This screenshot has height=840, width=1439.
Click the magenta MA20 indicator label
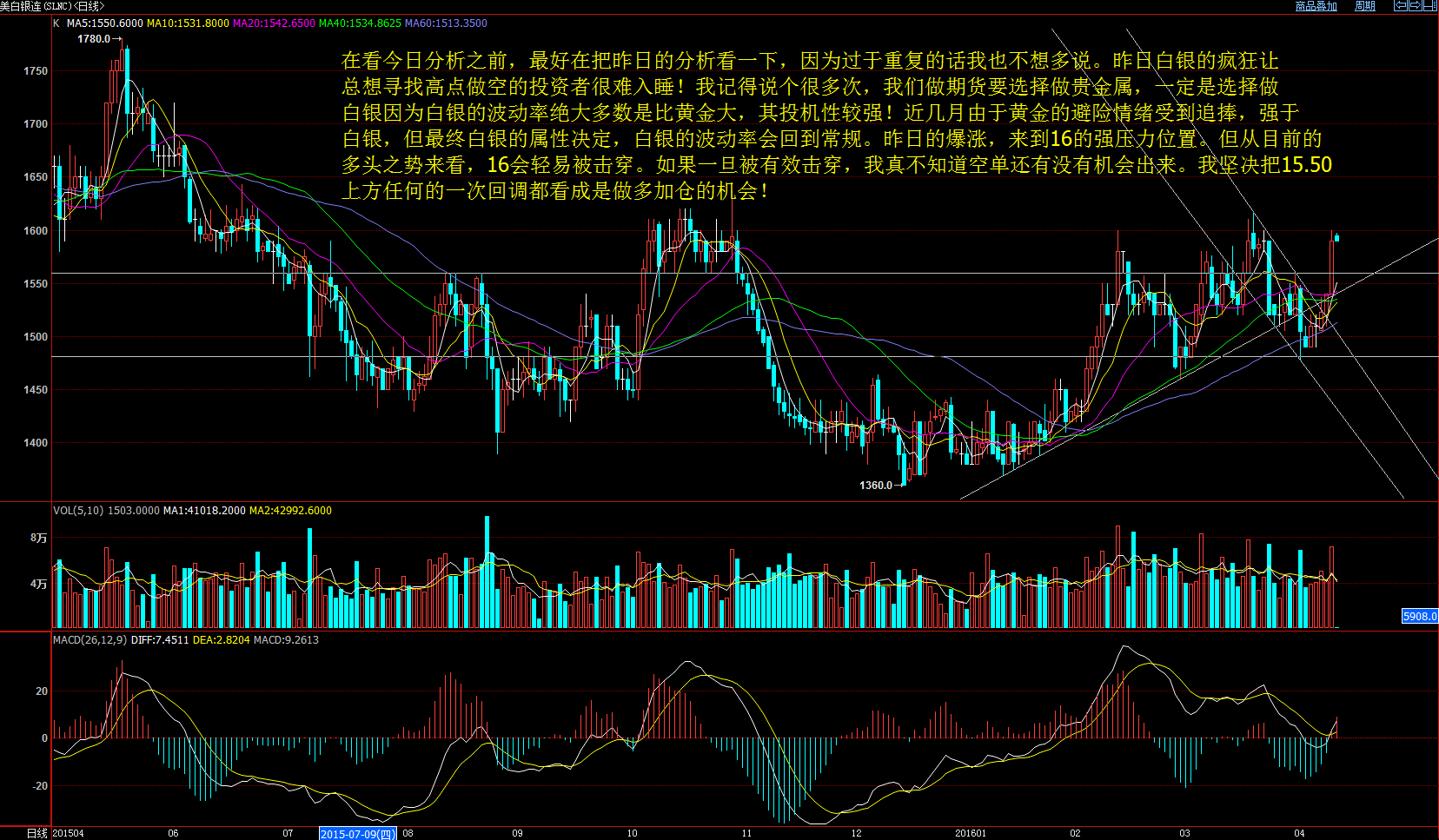[x=274, y=23]
